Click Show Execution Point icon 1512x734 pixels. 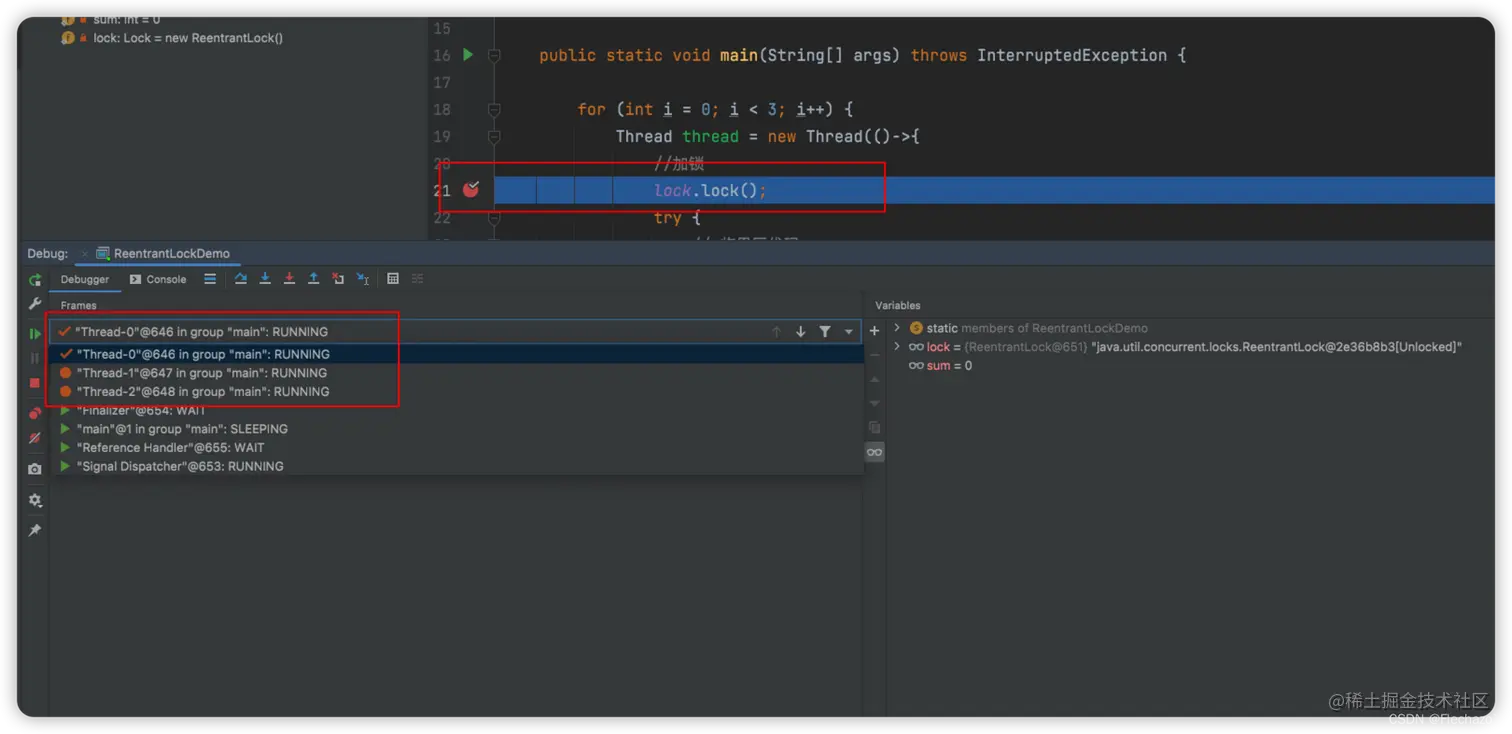click(x=210, y=279)
